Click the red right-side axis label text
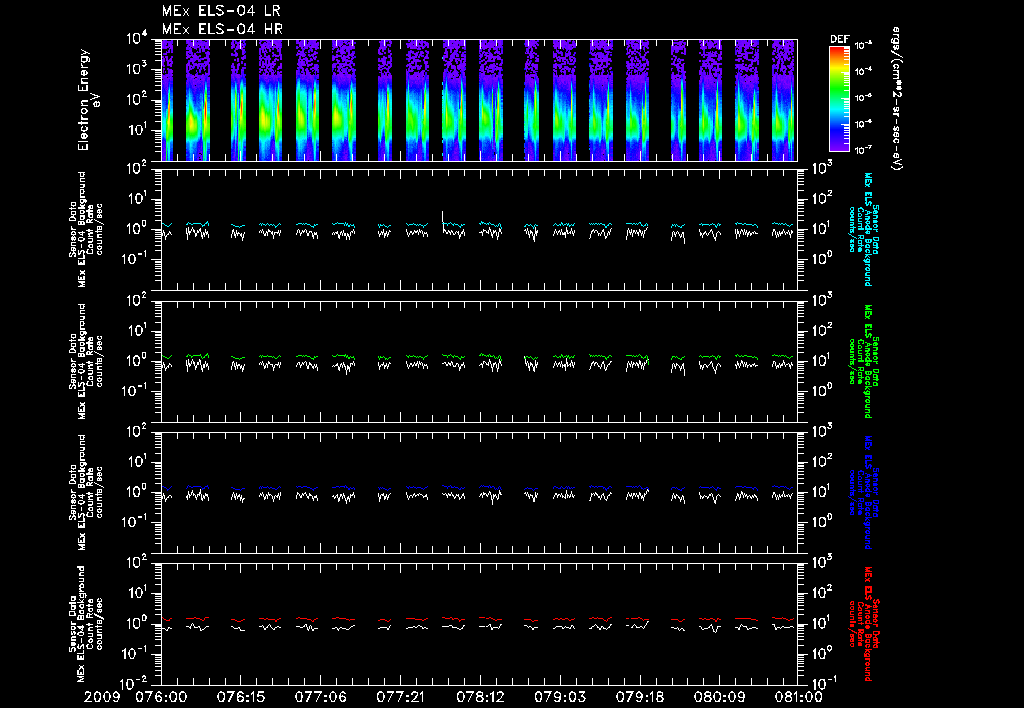 pos(863,624)
